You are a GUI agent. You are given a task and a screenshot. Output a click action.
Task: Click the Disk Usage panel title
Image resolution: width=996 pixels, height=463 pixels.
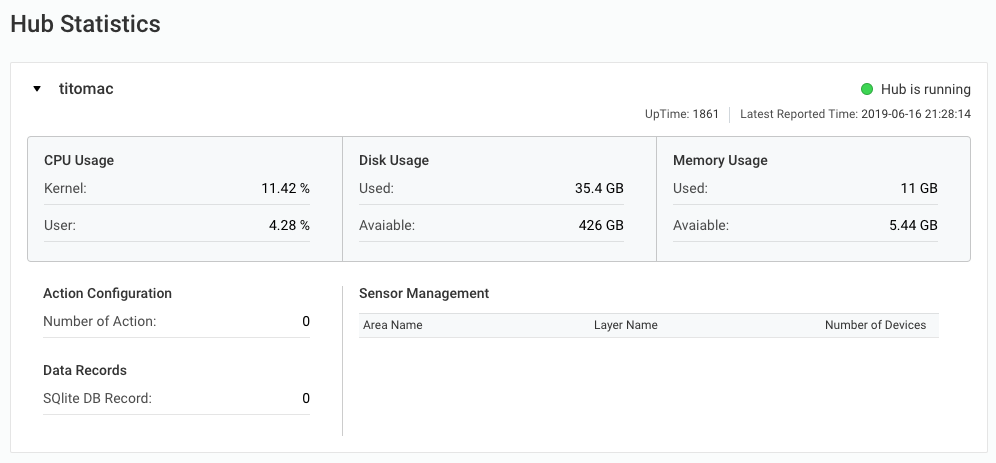[x=393, y=160]
